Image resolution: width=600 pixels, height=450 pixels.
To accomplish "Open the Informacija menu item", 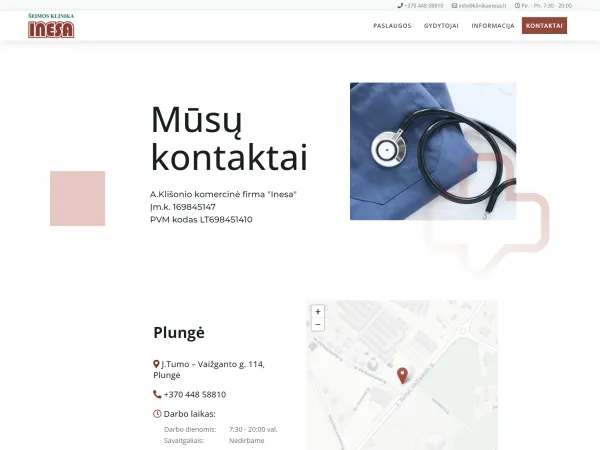I will (493, 26).
